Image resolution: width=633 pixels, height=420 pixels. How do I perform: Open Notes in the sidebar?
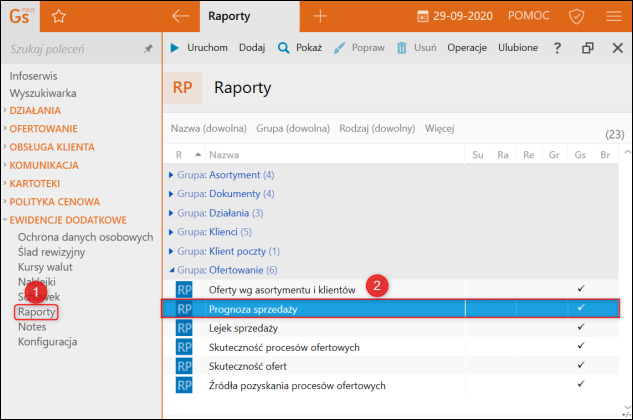coord(32,327)
